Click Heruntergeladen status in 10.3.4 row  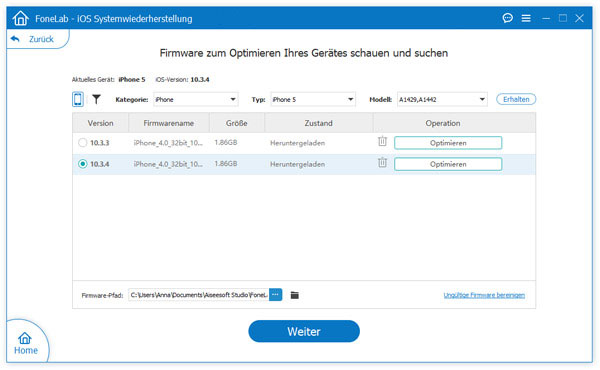297,164
